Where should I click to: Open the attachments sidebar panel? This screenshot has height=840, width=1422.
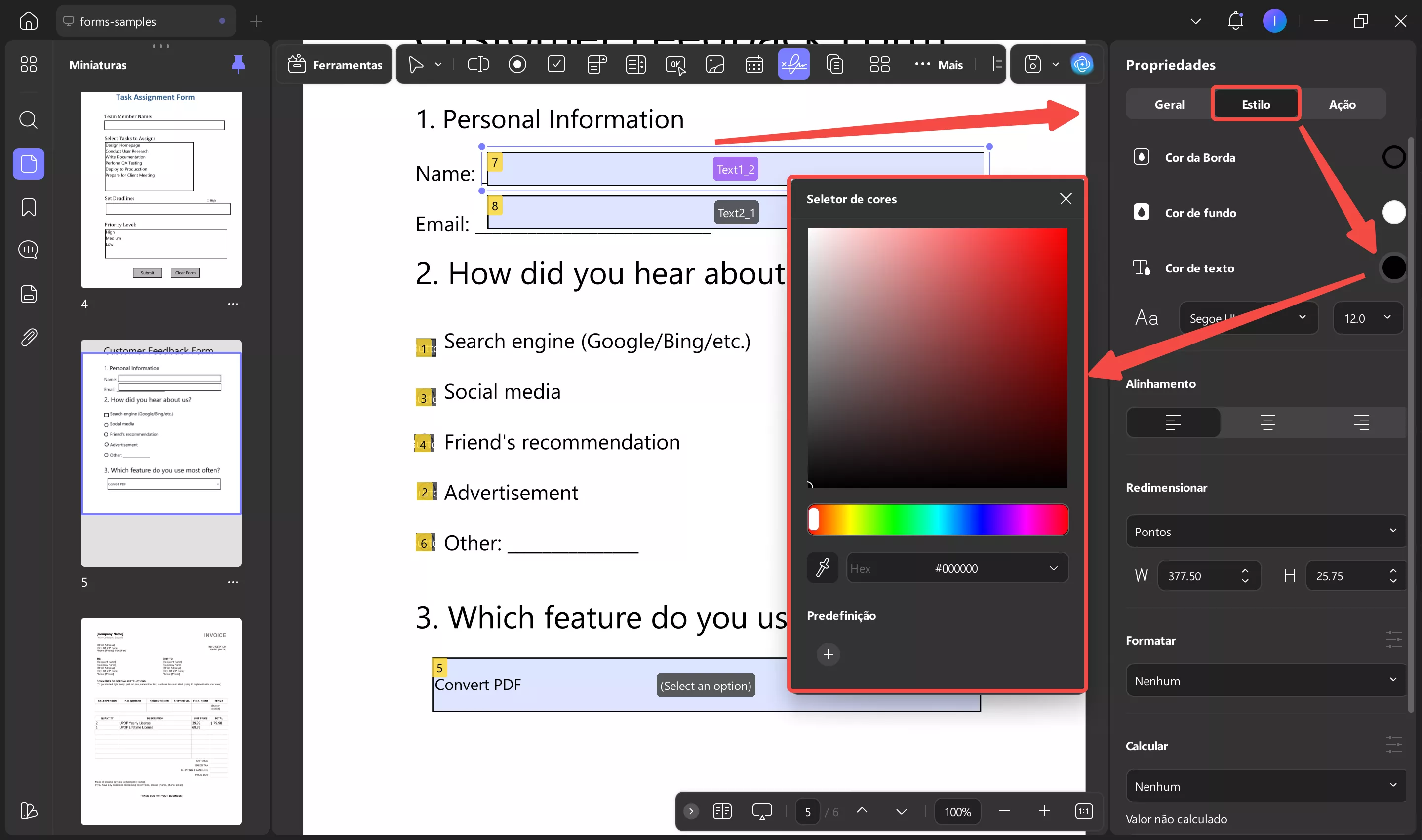tap(28, 338)
